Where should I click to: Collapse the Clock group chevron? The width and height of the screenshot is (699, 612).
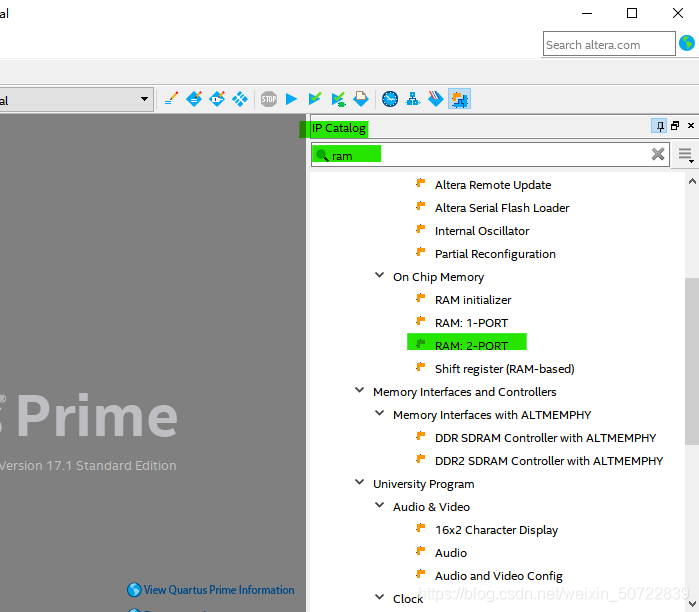[x=379, y=597]
